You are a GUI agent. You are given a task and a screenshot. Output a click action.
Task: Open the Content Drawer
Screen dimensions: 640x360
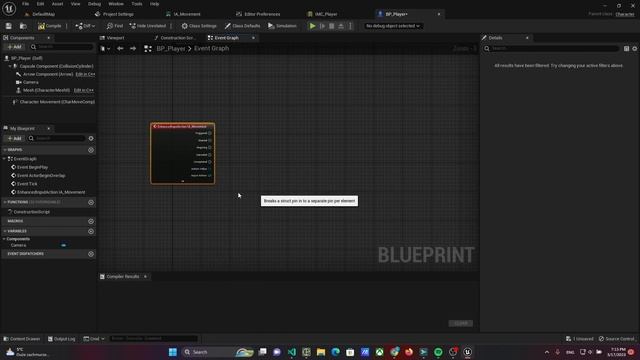pyautogui.click(x=22, y=339)
